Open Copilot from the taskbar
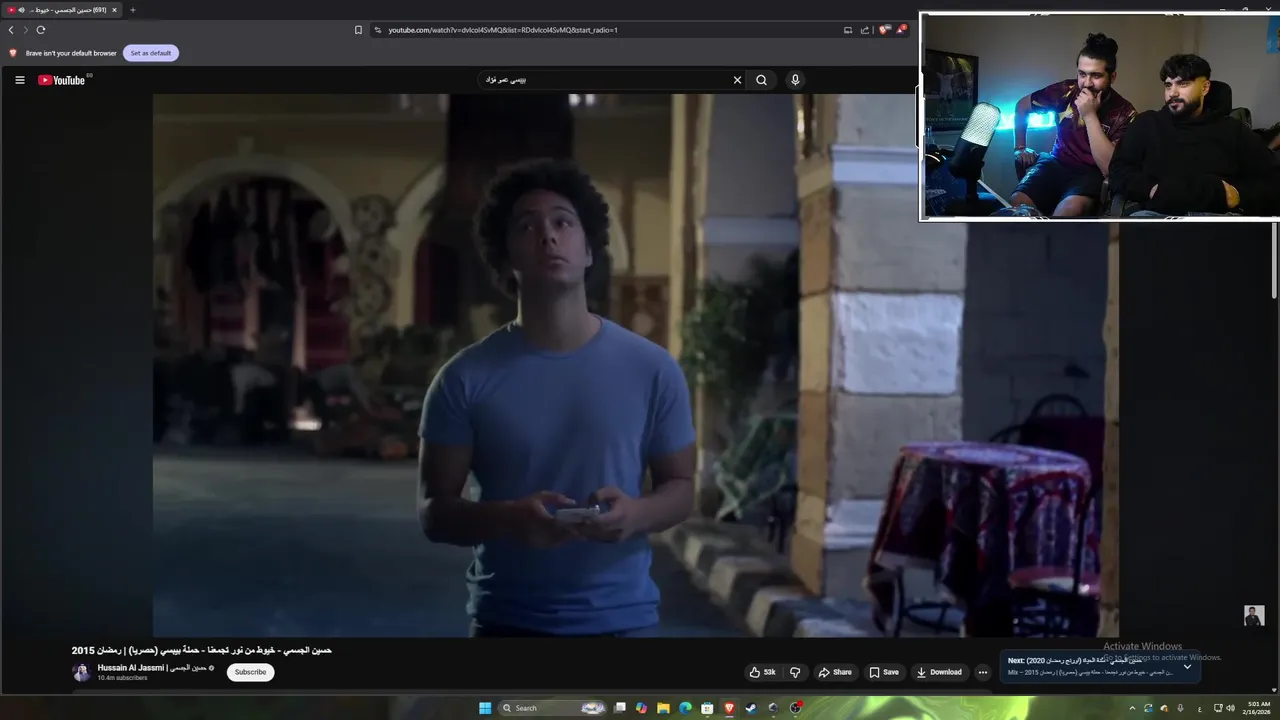 pos(641,708)
